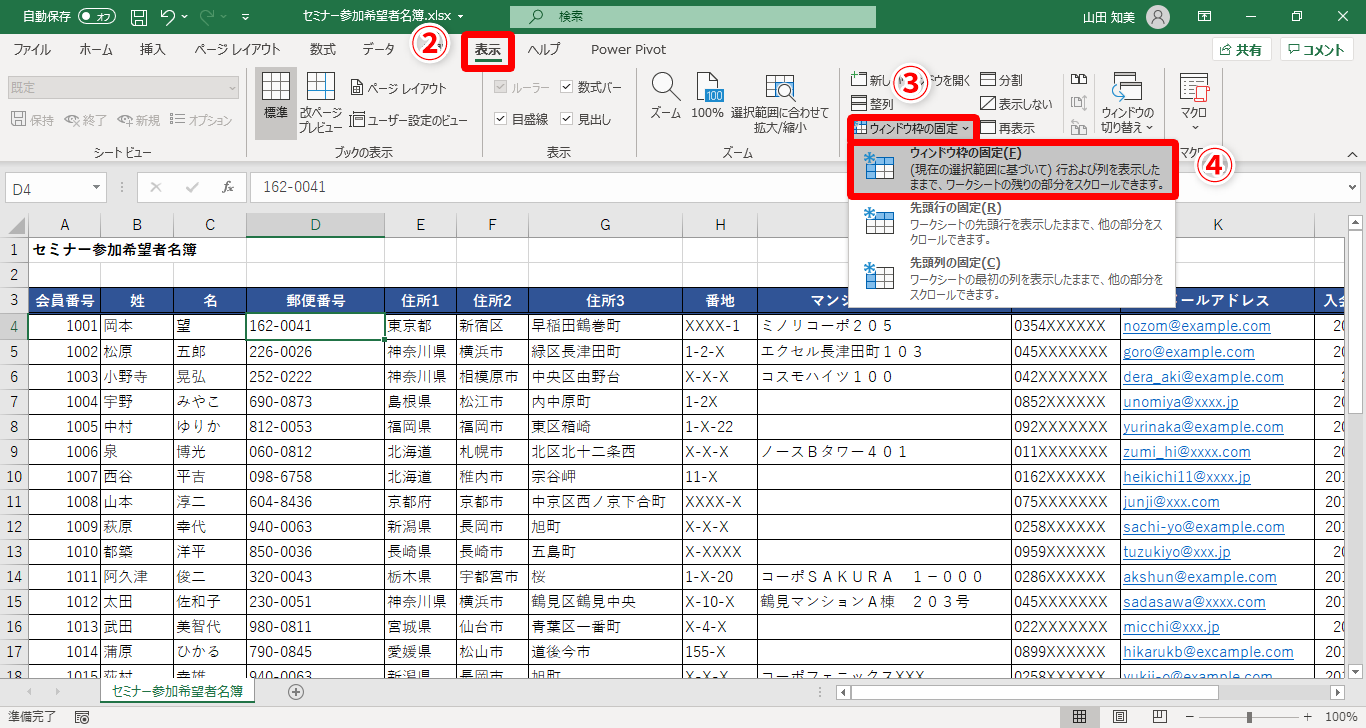Open ユーザー設定のビュー custom views
Screen dimensions: 1366x728
[x=408, y=120]
